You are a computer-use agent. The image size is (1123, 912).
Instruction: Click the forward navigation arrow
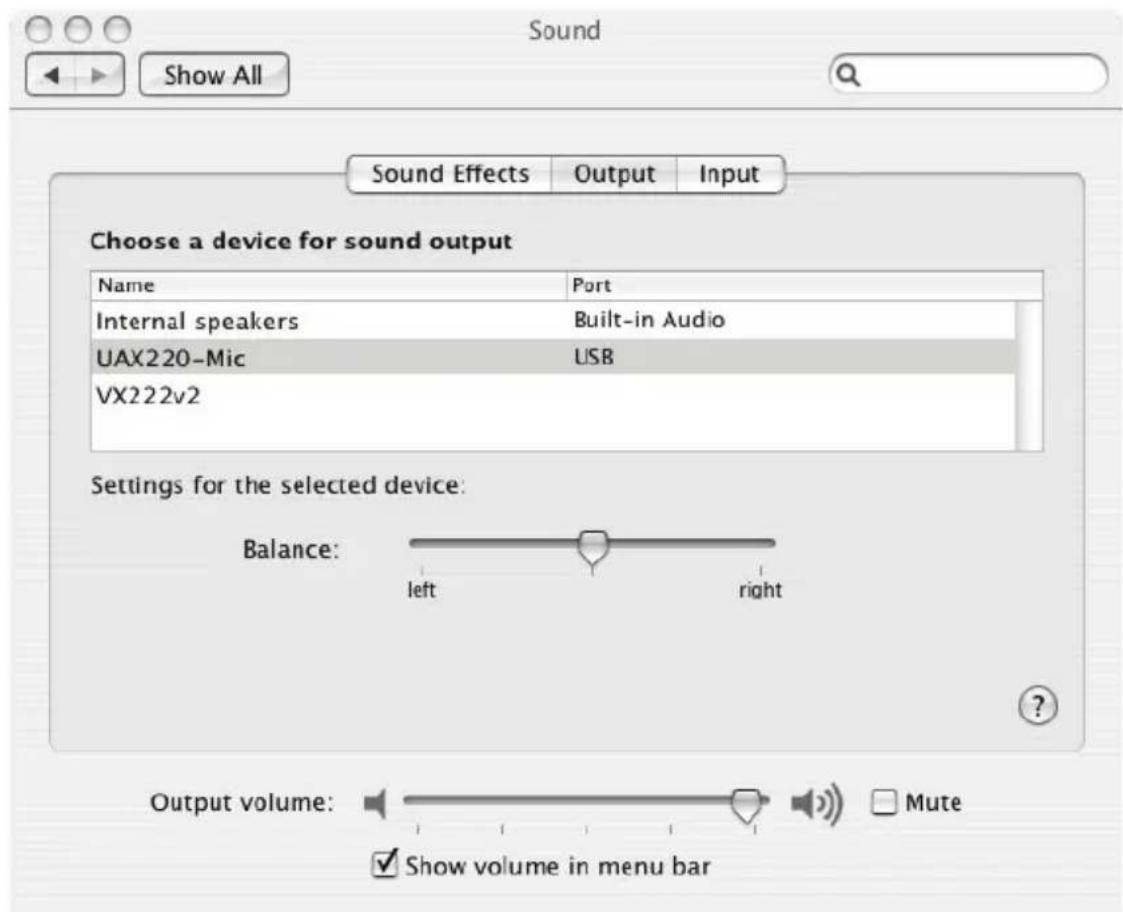[100, 75]
